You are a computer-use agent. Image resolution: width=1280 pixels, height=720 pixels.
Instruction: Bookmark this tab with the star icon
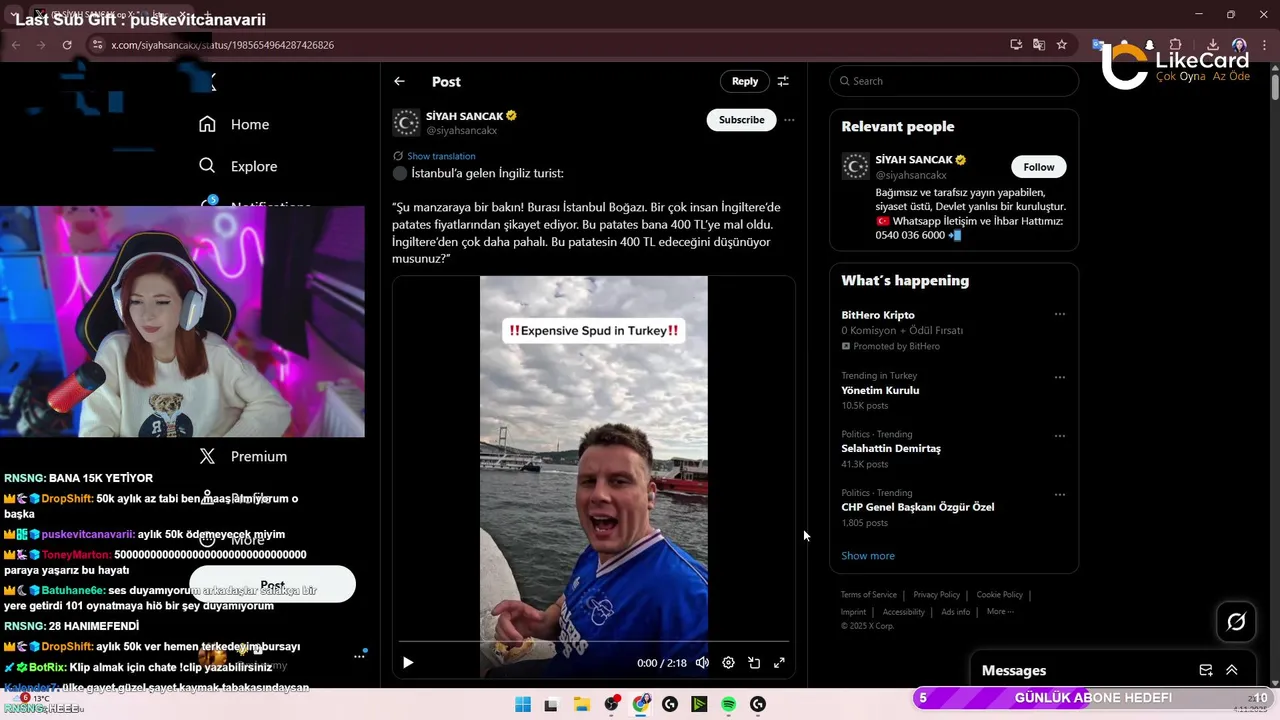tap(1062, 45)
